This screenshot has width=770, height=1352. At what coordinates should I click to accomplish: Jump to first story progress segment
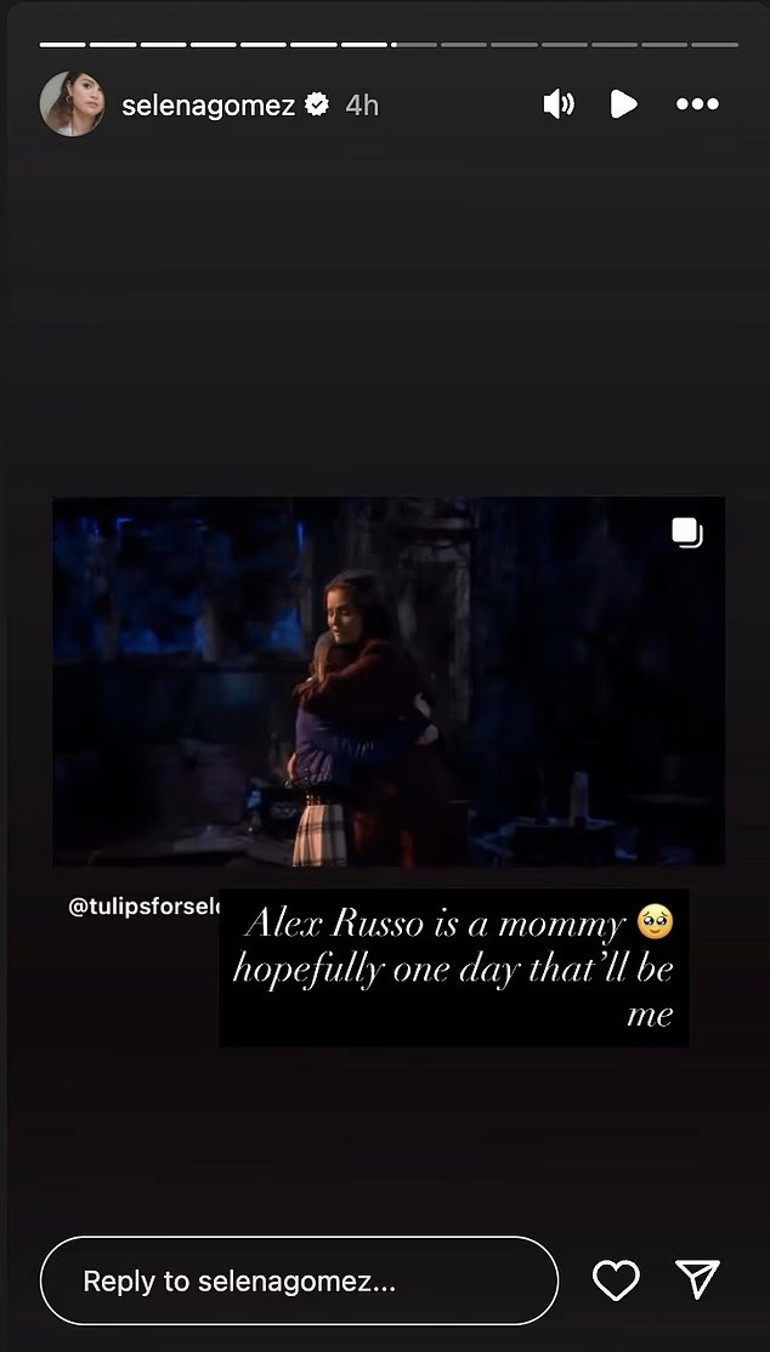click(63, 44)
